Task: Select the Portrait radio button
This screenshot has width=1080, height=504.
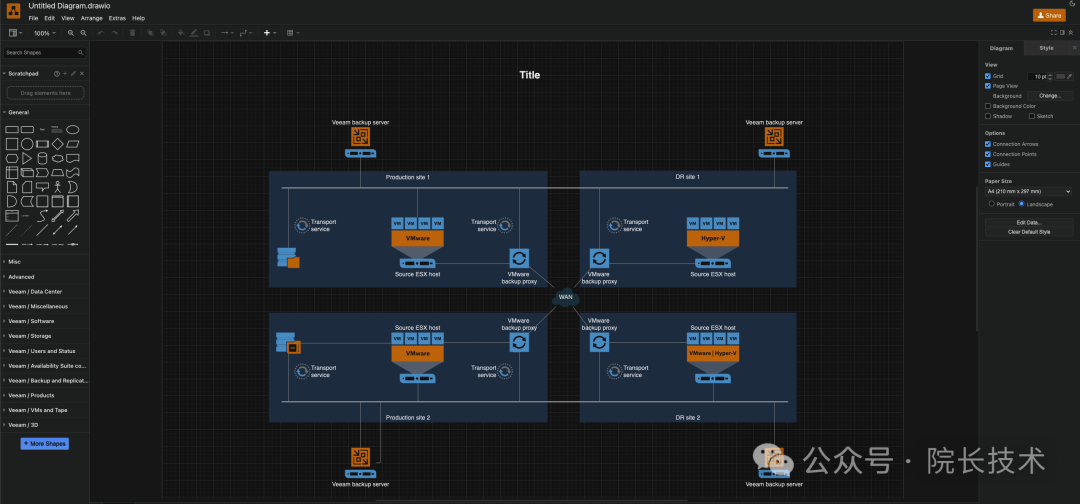Action: (x=991, y=204)
